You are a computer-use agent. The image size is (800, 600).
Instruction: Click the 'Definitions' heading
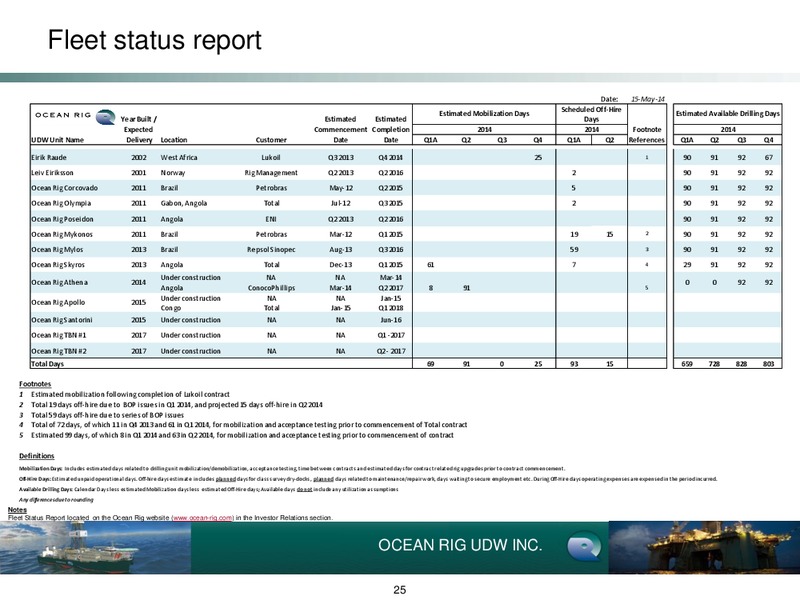coord(37,456)
